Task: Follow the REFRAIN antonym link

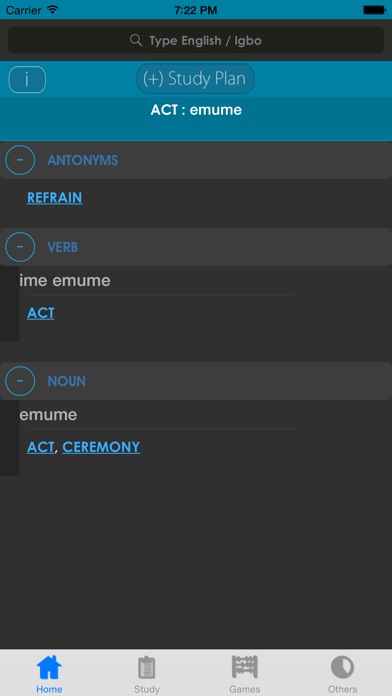Action: [x=55, y=198]
